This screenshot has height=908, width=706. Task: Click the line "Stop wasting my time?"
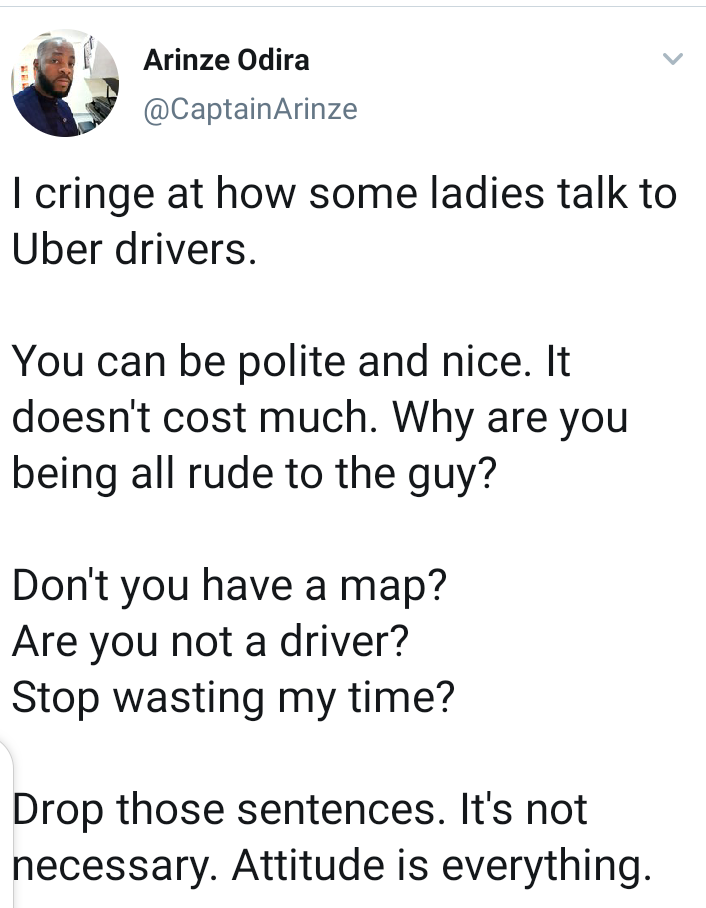(233, 699)
